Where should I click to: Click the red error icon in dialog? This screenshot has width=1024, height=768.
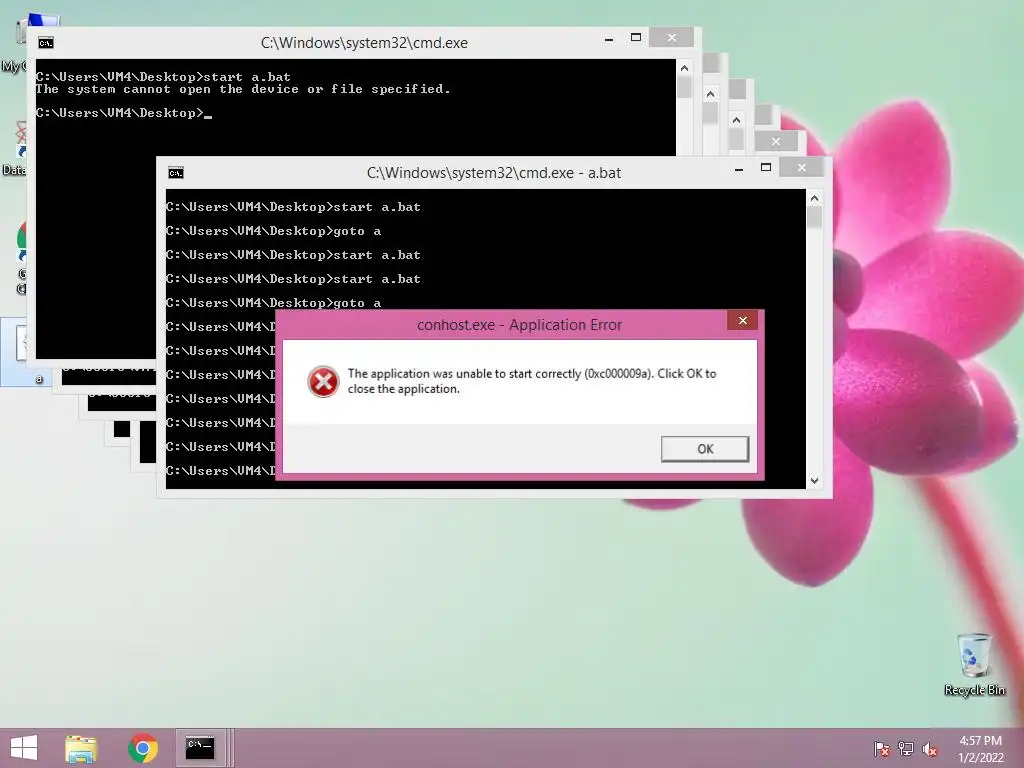(323, 381)
